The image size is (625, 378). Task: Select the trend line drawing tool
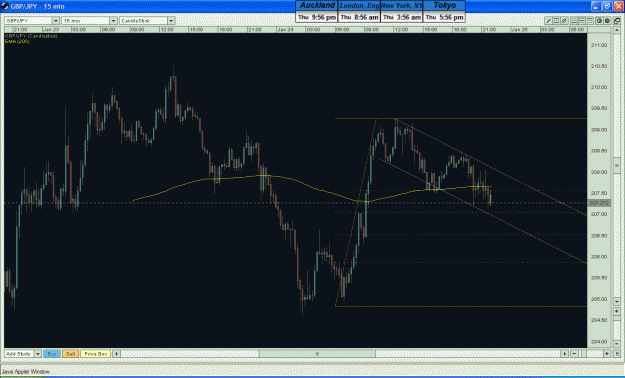click(548, 21)
